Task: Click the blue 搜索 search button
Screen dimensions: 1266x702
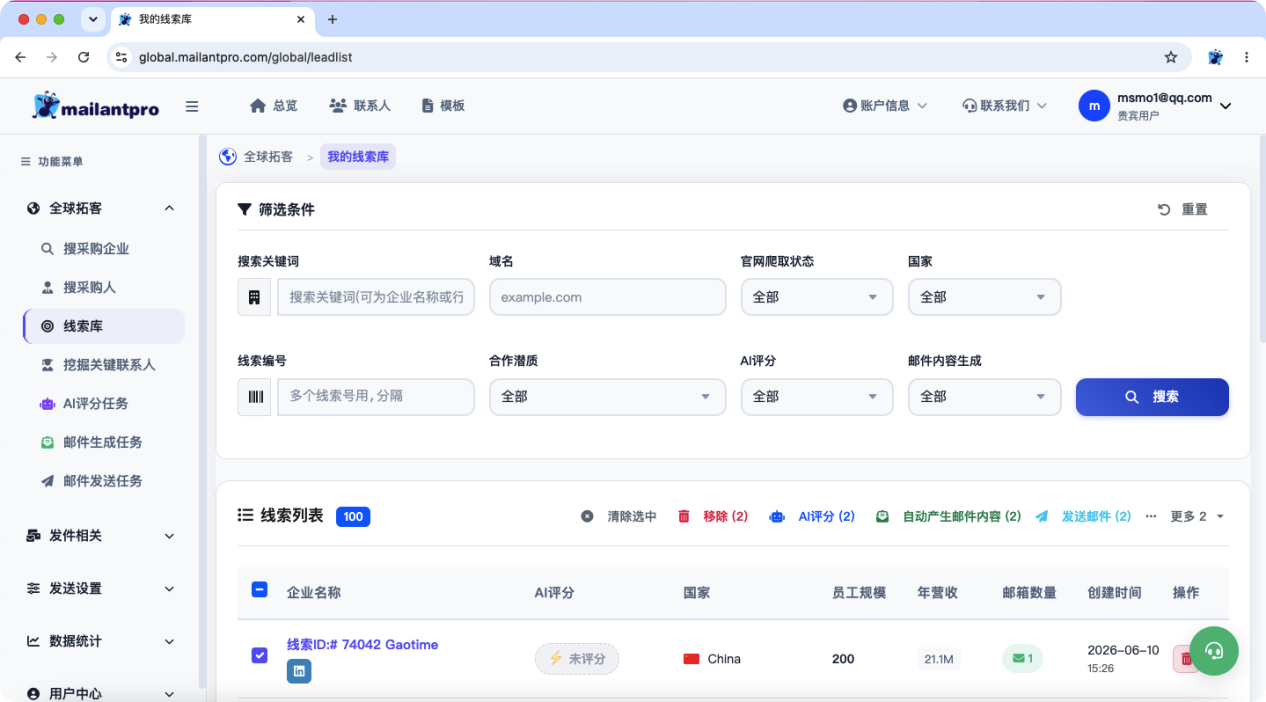Action: point(1152,397)
